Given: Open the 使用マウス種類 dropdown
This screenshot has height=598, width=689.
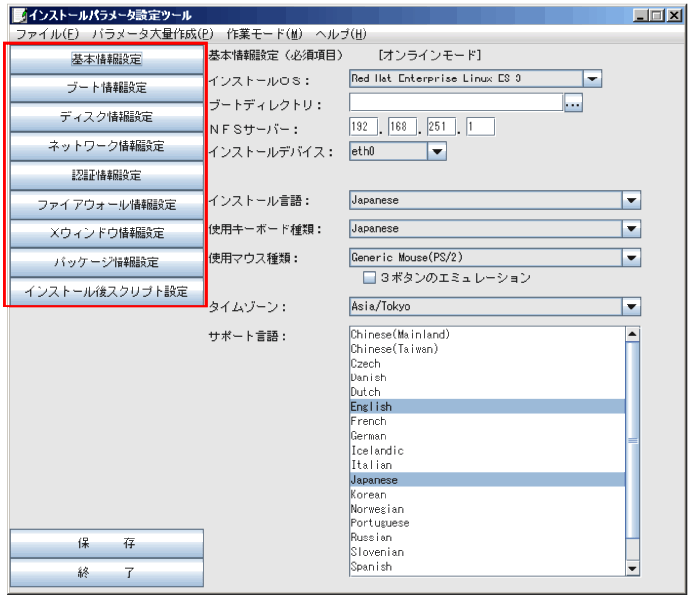Looking at the screenshot, I should 631,258.
